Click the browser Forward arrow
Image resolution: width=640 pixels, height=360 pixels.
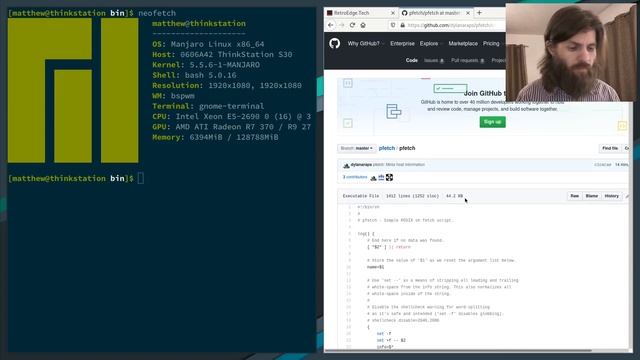tap(342, 25)
